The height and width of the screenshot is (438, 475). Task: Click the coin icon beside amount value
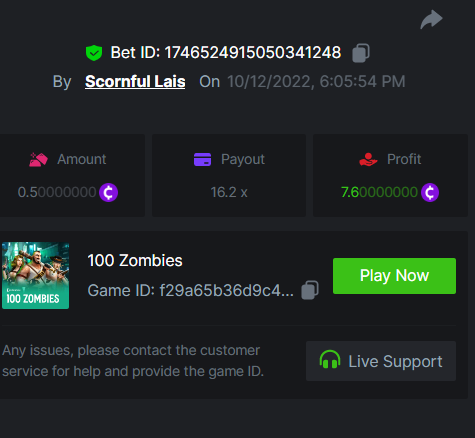coord(109,192)
